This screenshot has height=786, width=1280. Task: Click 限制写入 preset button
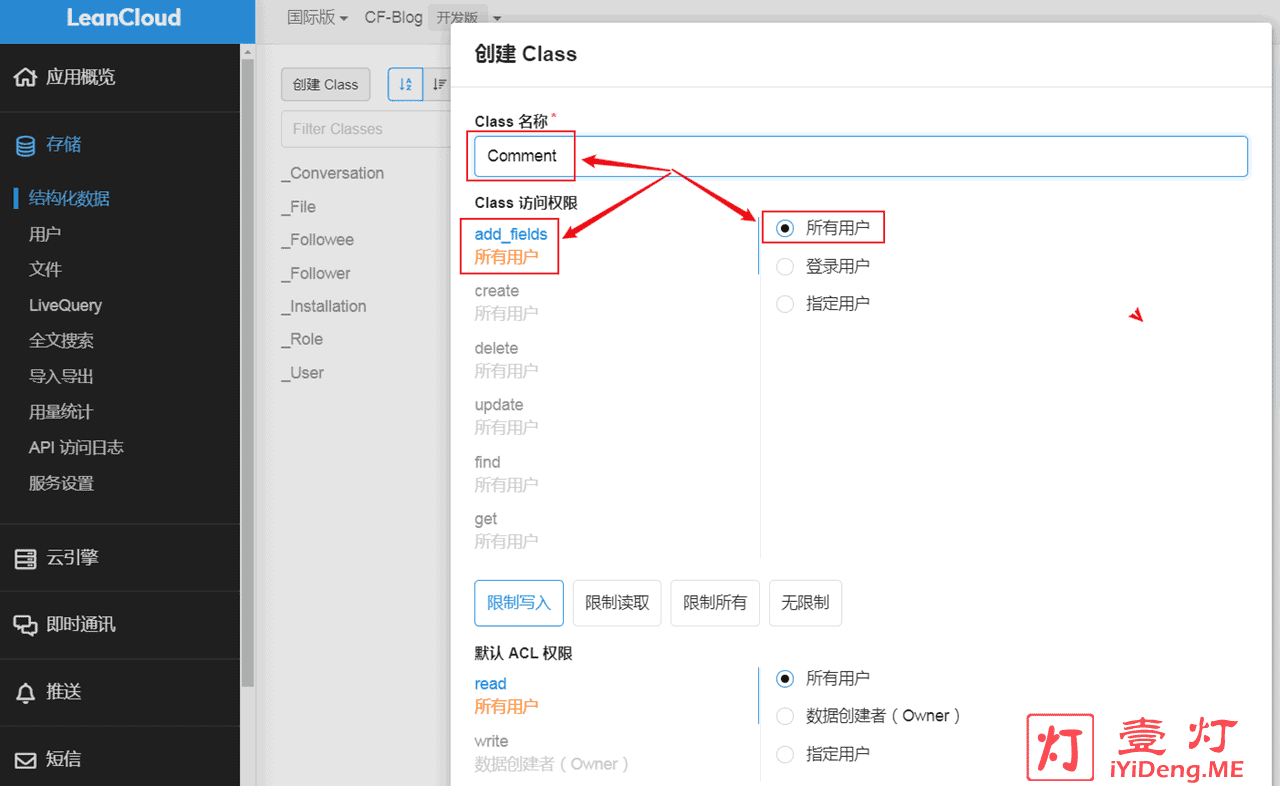(x=519, y=603)
